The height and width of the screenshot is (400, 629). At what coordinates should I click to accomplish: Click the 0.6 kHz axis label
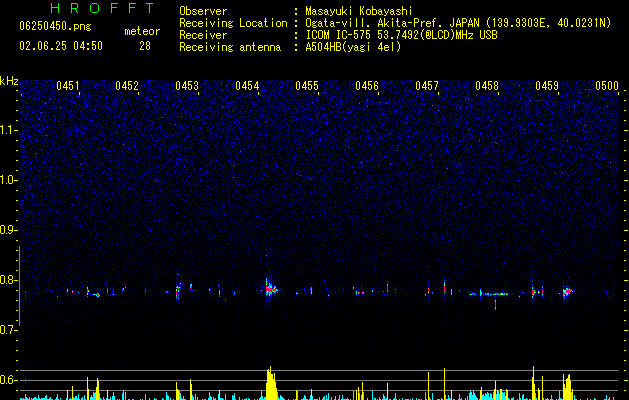pyautogui.click(x=9, y=380)
